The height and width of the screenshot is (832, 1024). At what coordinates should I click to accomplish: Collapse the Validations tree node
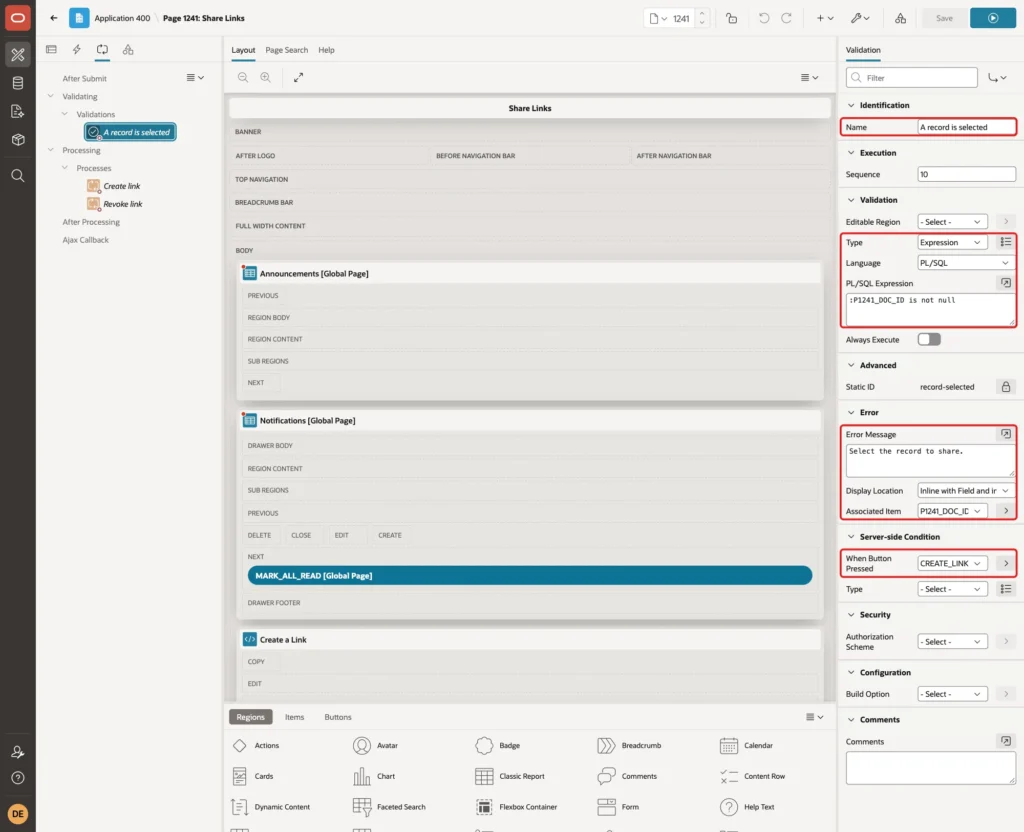click(x=65, y=114)
